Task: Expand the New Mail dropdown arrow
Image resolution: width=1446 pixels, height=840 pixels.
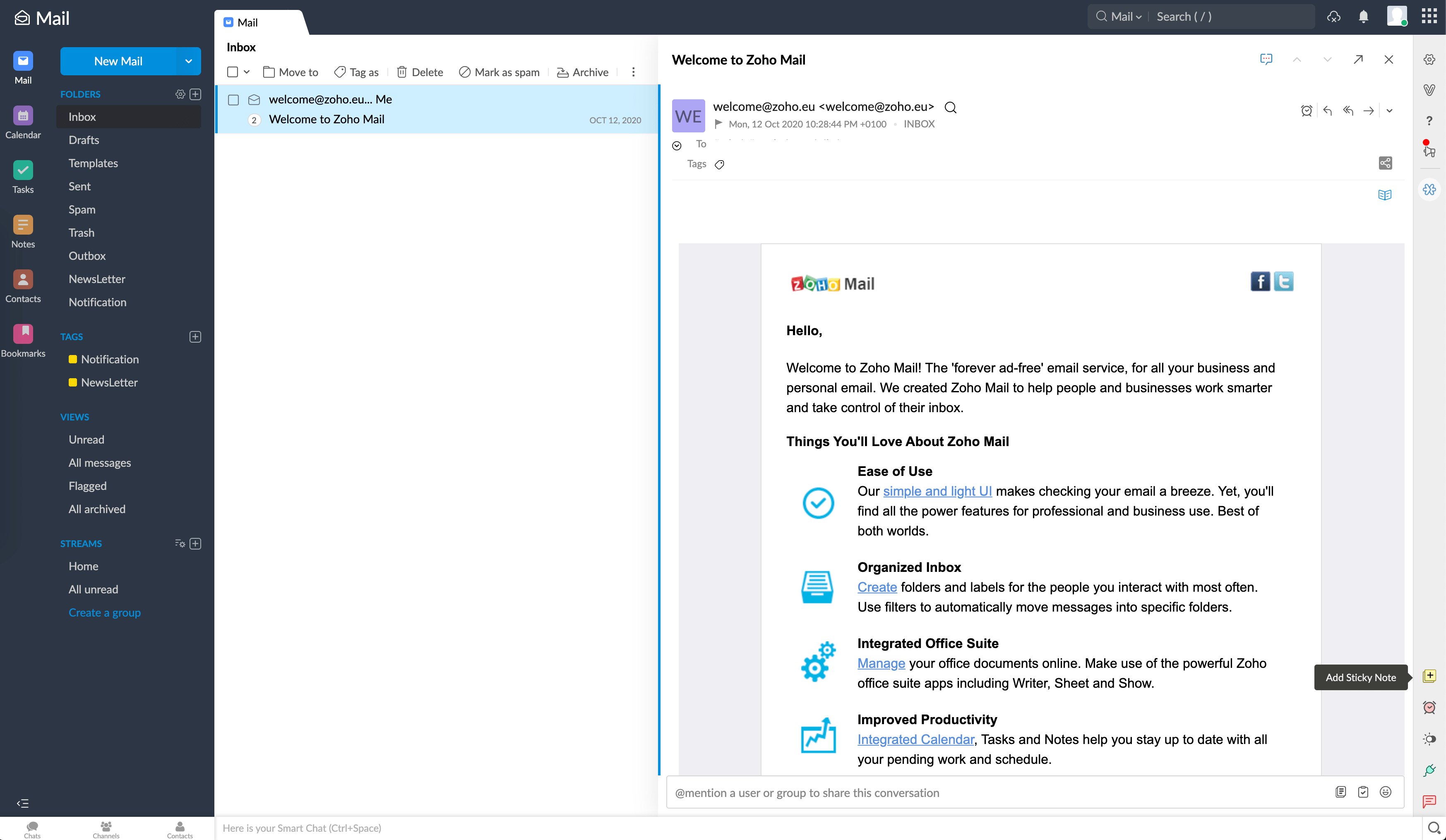Action: (188, 61)
